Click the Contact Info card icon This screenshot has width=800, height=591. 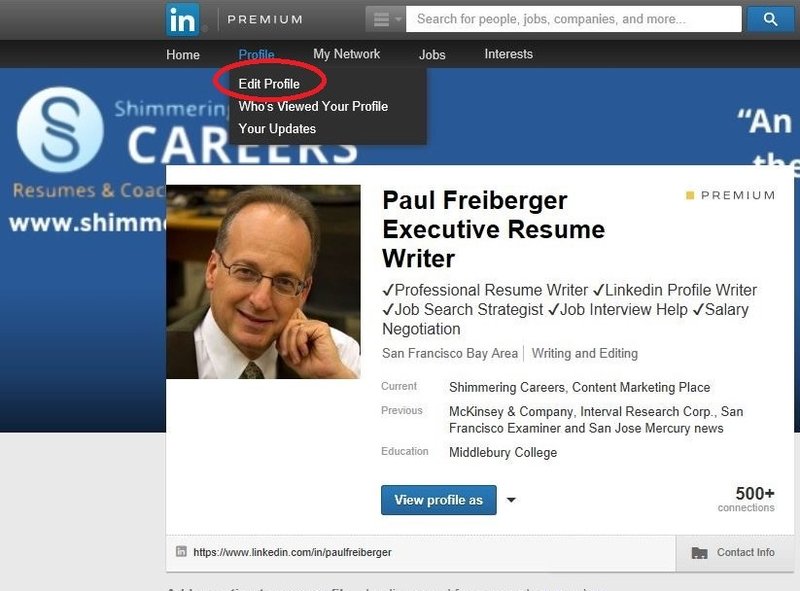[x=699, y=553]
